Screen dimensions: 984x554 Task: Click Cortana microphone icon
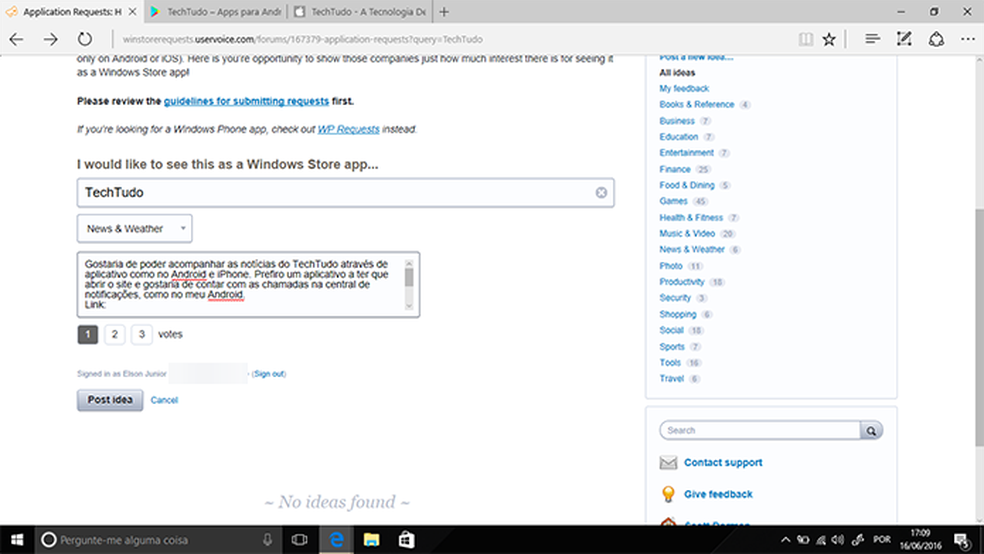point(267,540)
